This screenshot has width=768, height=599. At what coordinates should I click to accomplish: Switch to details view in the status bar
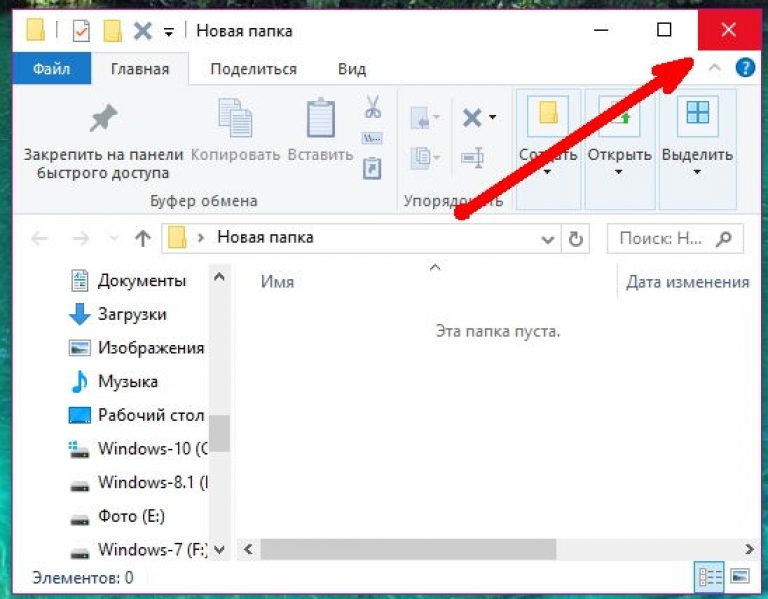[x=710, y=577]
